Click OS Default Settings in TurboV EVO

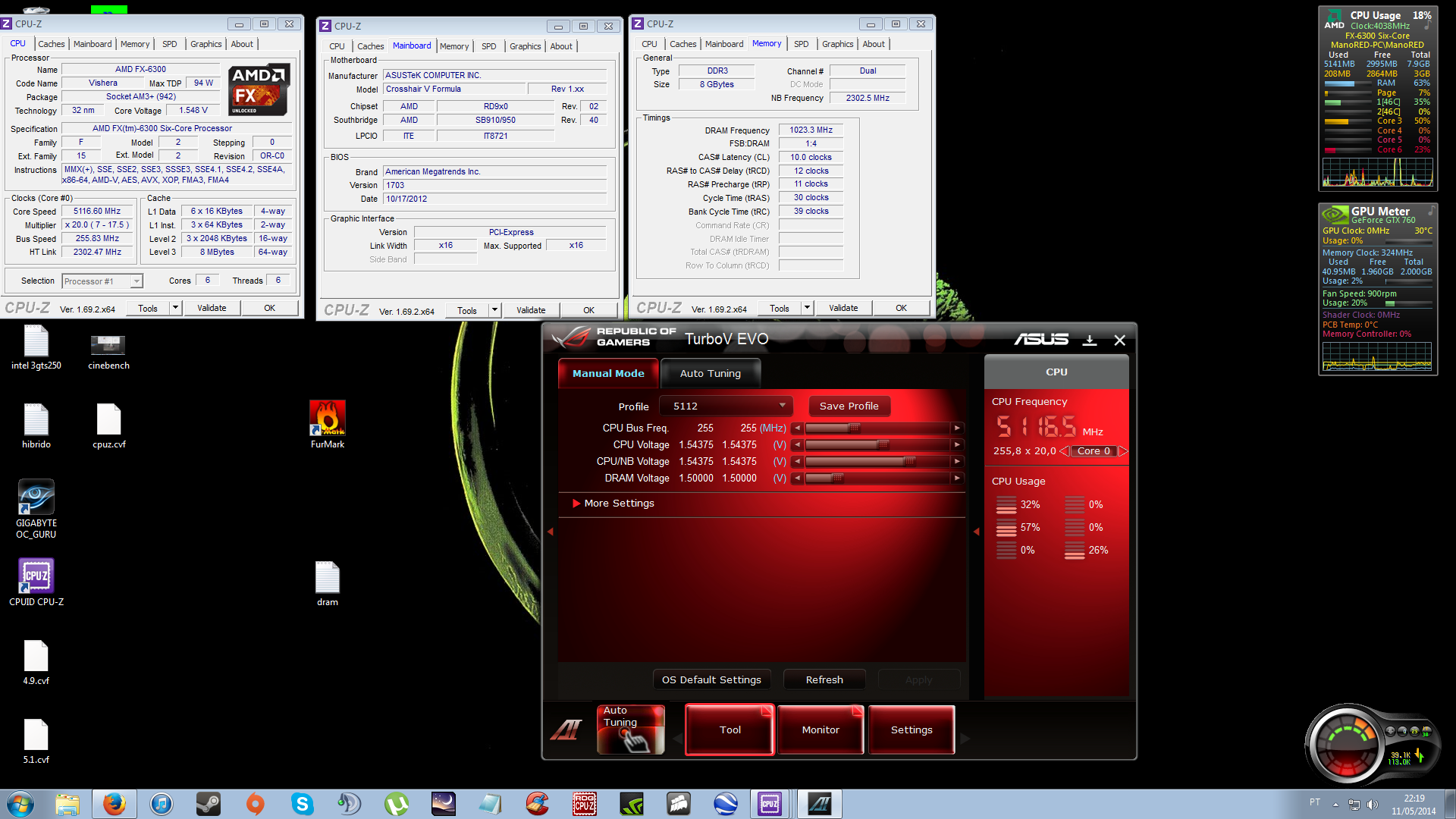(711, 679)
